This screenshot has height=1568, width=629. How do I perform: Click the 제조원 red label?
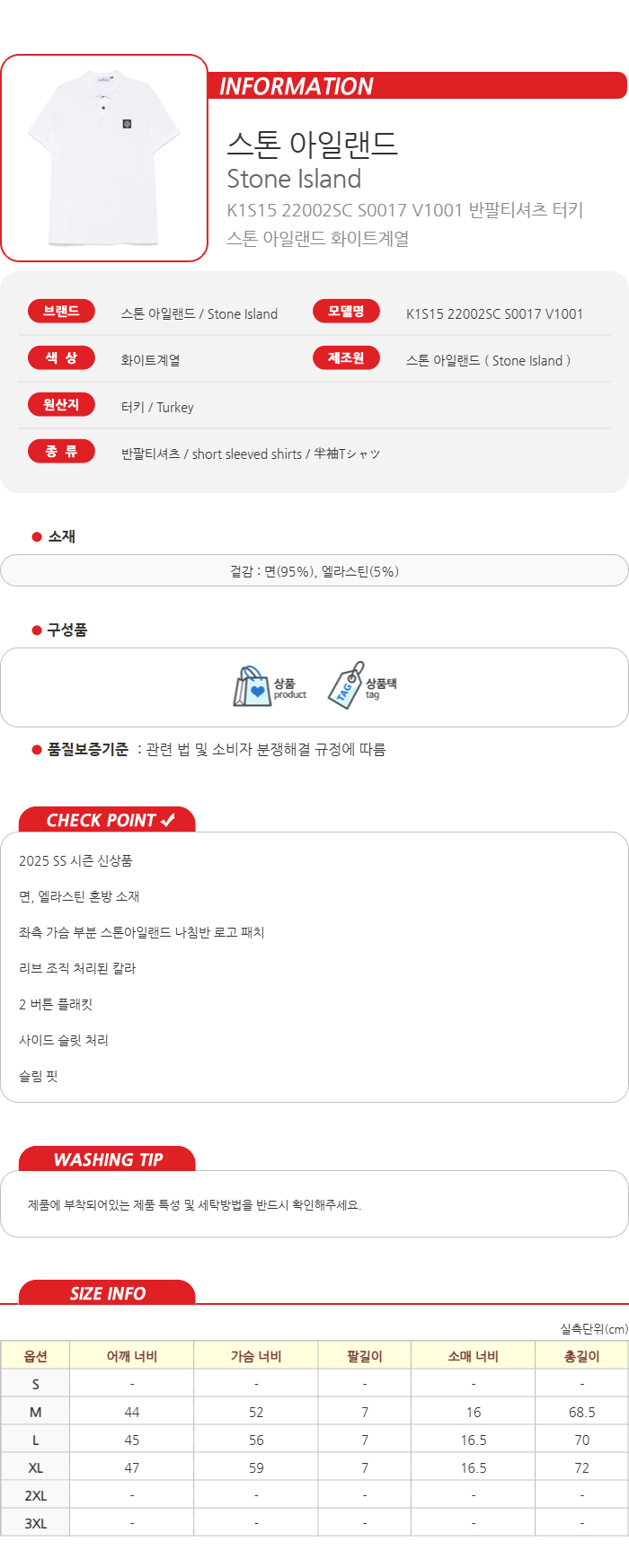346,357
